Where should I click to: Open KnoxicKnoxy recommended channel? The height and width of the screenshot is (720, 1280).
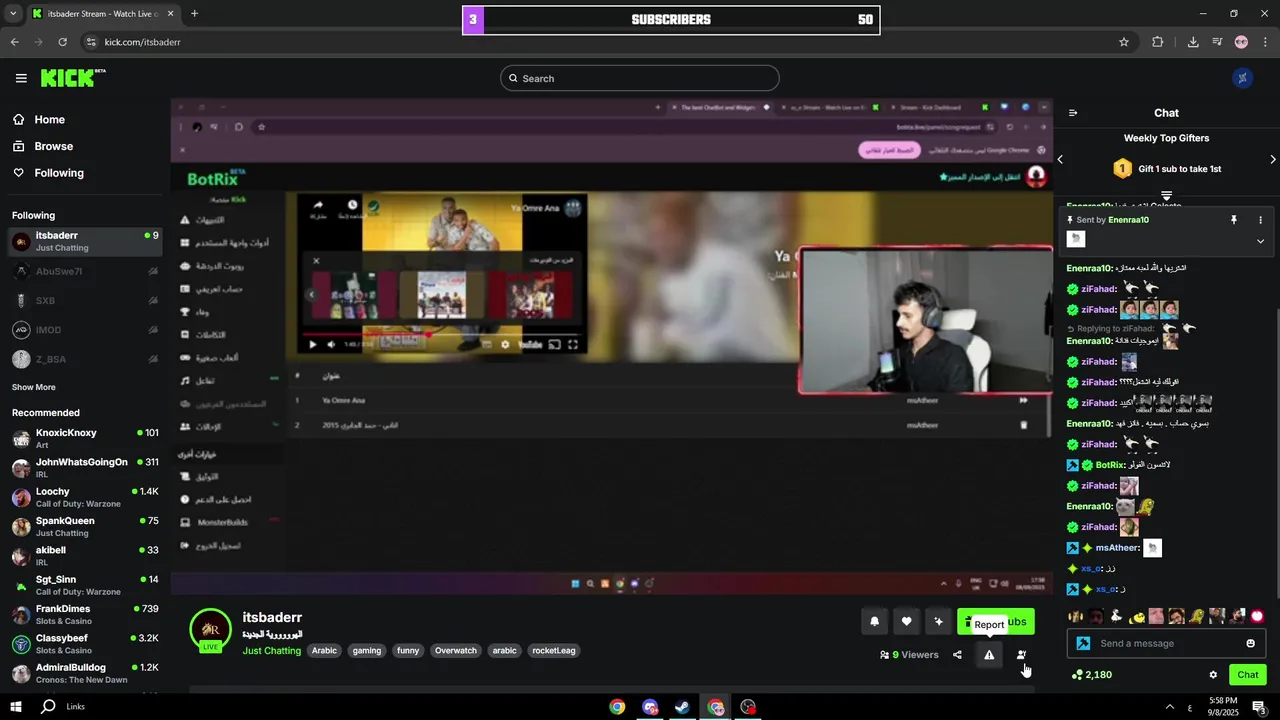(x=85, y=438)
